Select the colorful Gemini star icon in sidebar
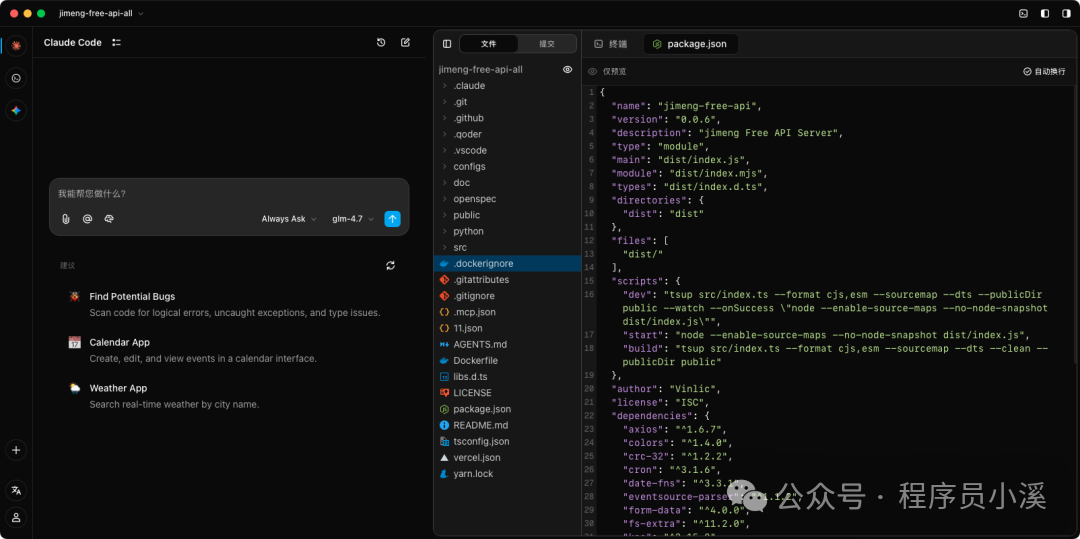This screenshot has height=539, width=1080. pos(17,110)
